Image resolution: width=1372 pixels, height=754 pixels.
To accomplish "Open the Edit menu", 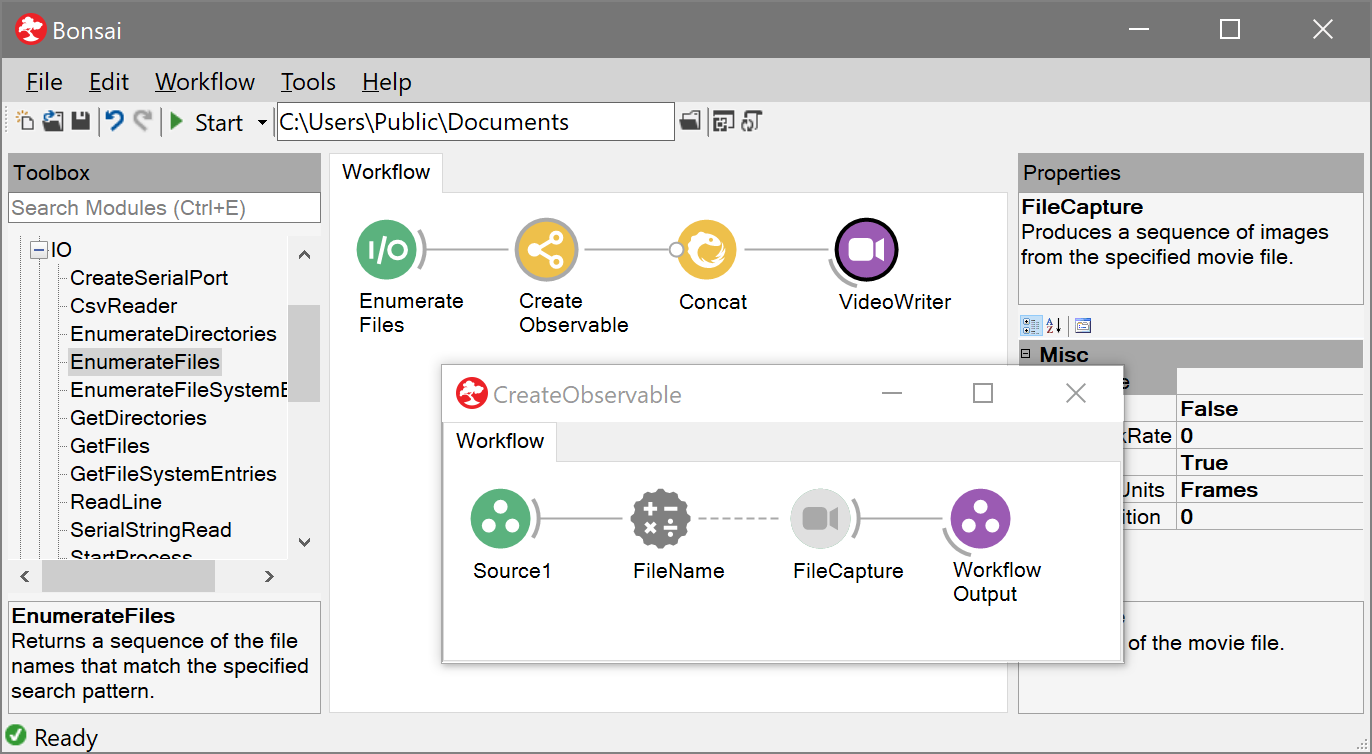I will (x=109, y=82).
